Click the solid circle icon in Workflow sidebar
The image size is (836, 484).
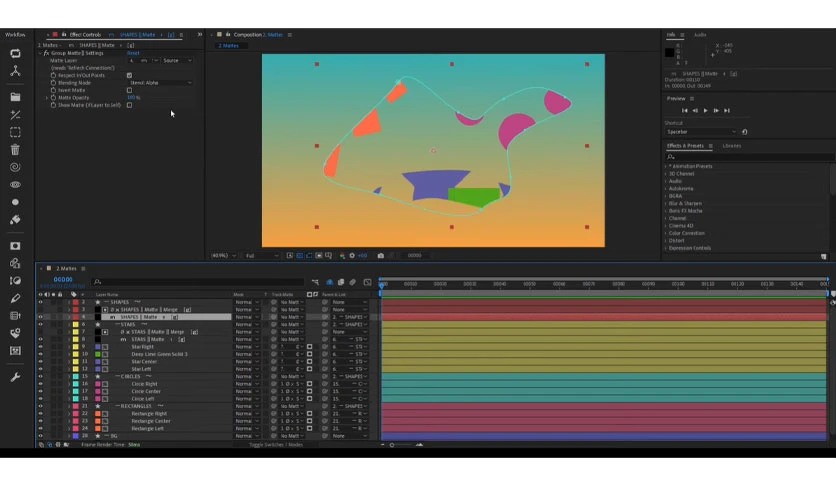pos(15,202)
